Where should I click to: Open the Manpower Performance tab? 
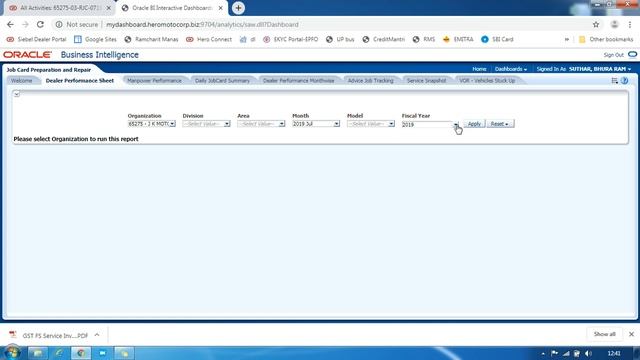coord(154,81)
